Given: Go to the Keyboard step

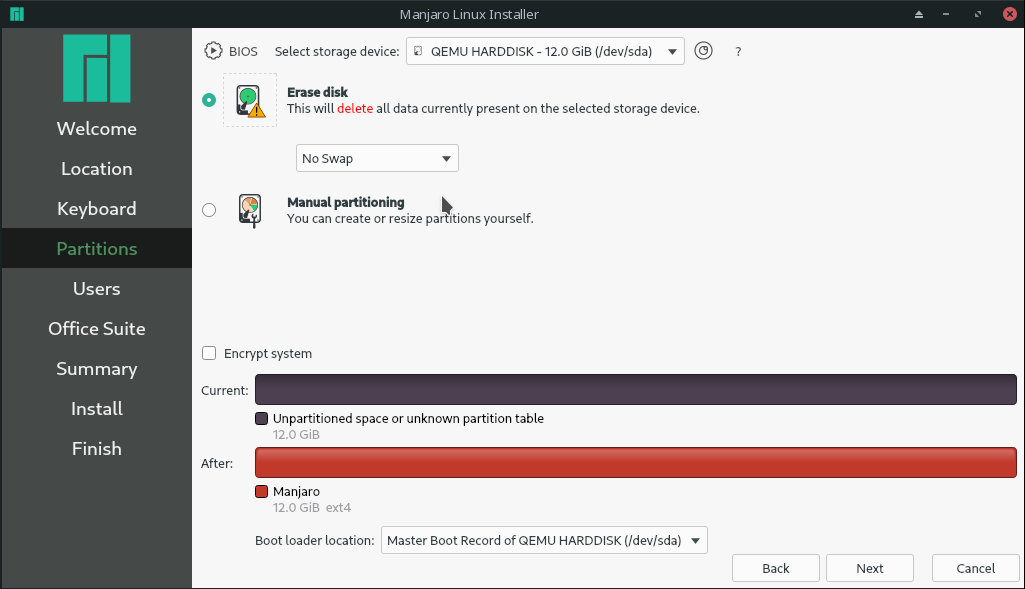Looking at the screenshot, I should click(96, 208).
